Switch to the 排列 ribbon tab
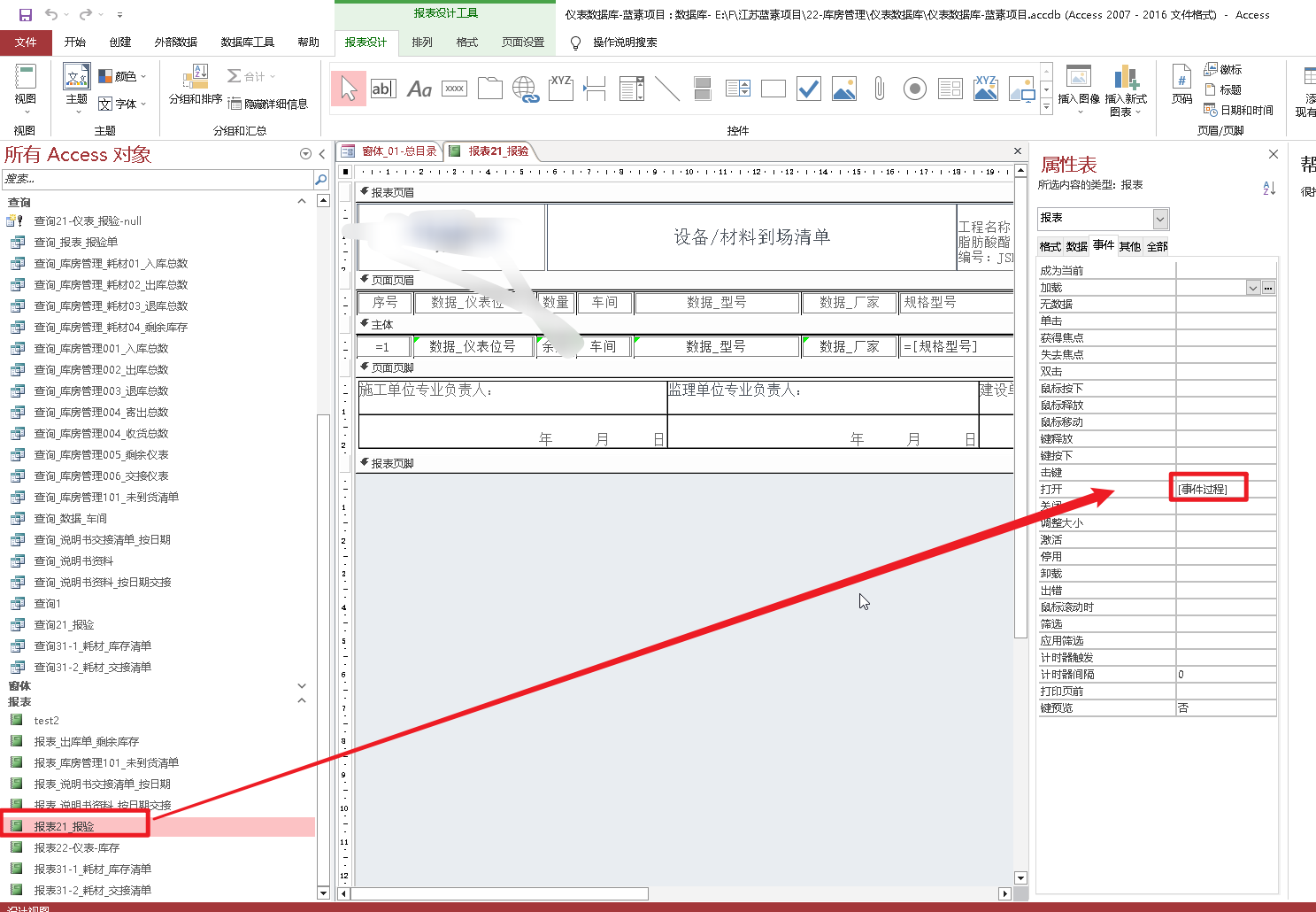Viewport: 1316px width, 912px height. point(422,42)
